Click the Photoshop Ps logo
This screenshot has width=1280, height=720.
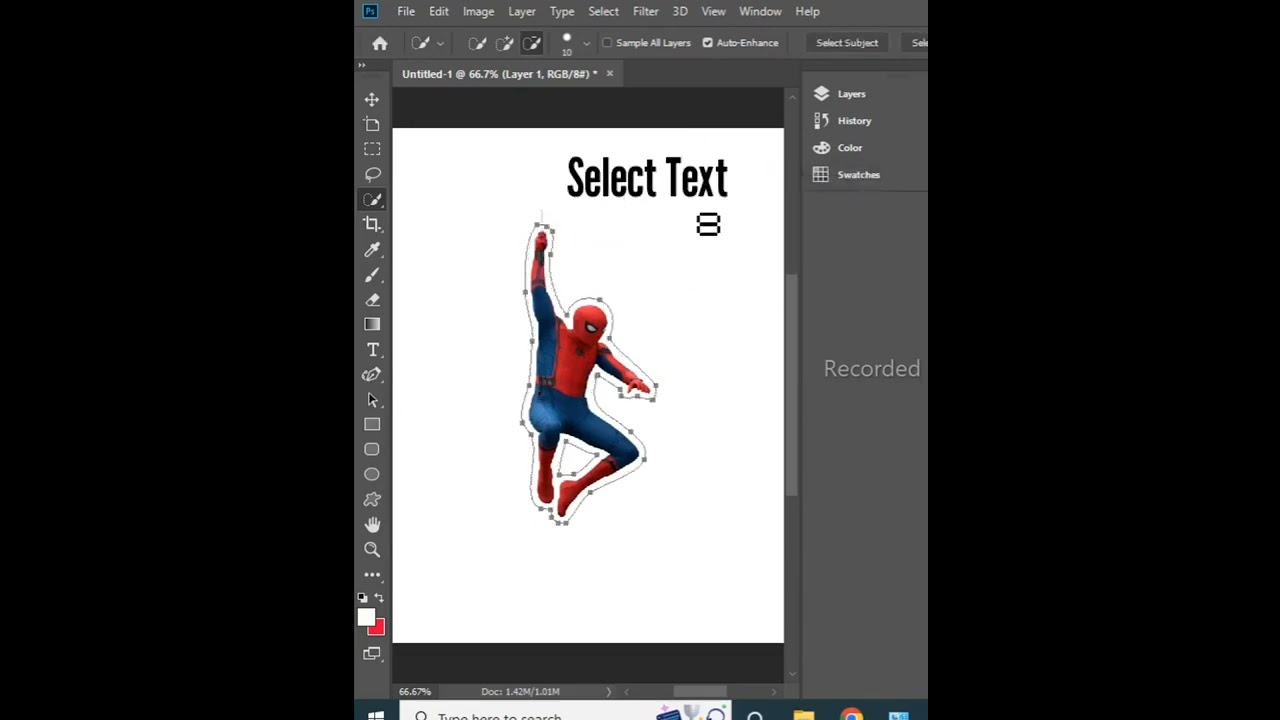pyautogui.click(x=370, y=11)
